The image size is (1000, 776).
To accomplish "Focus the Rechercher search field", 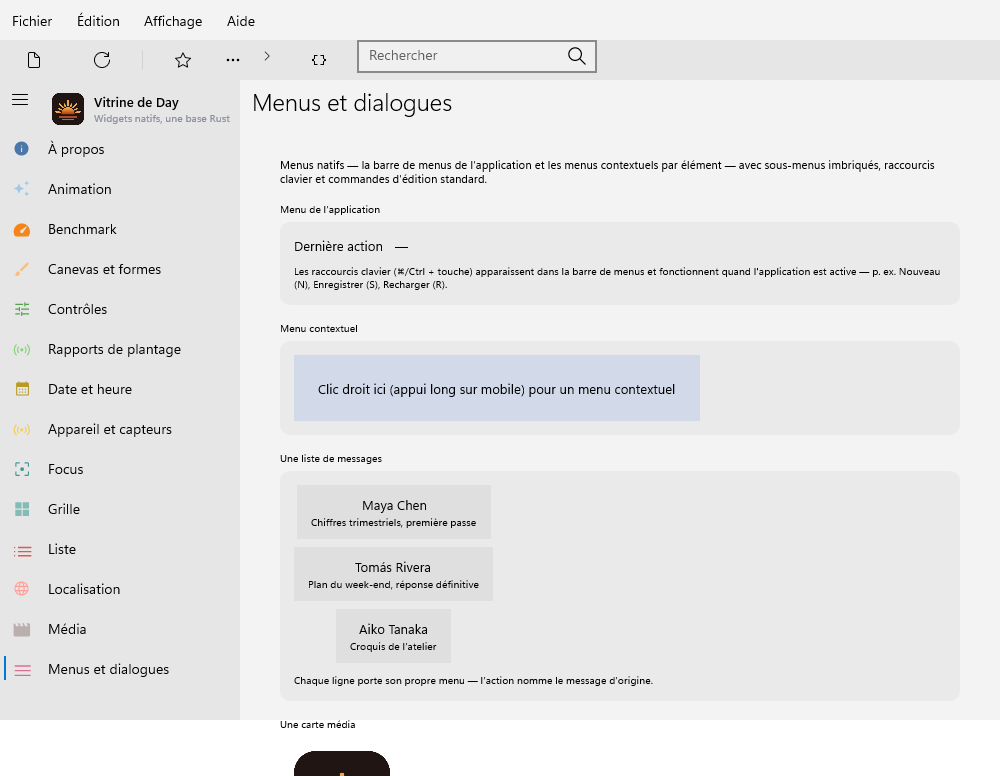I will pos(476,56).
